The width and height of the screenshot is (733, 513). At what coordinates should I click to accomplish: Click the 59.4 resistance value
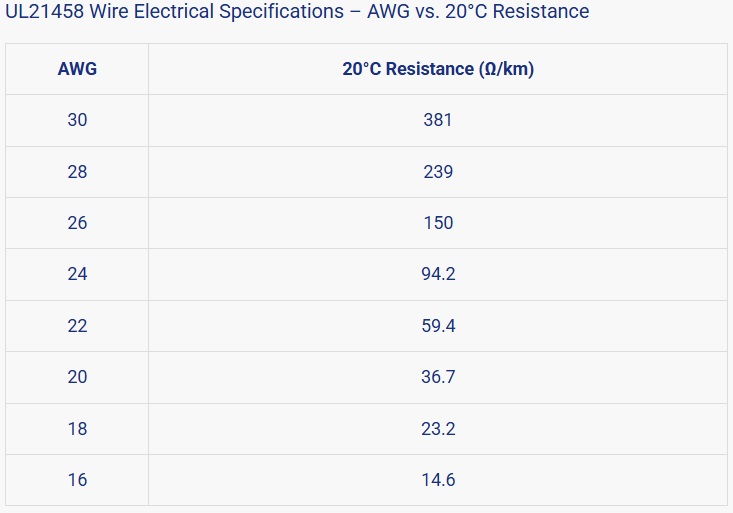438,326
